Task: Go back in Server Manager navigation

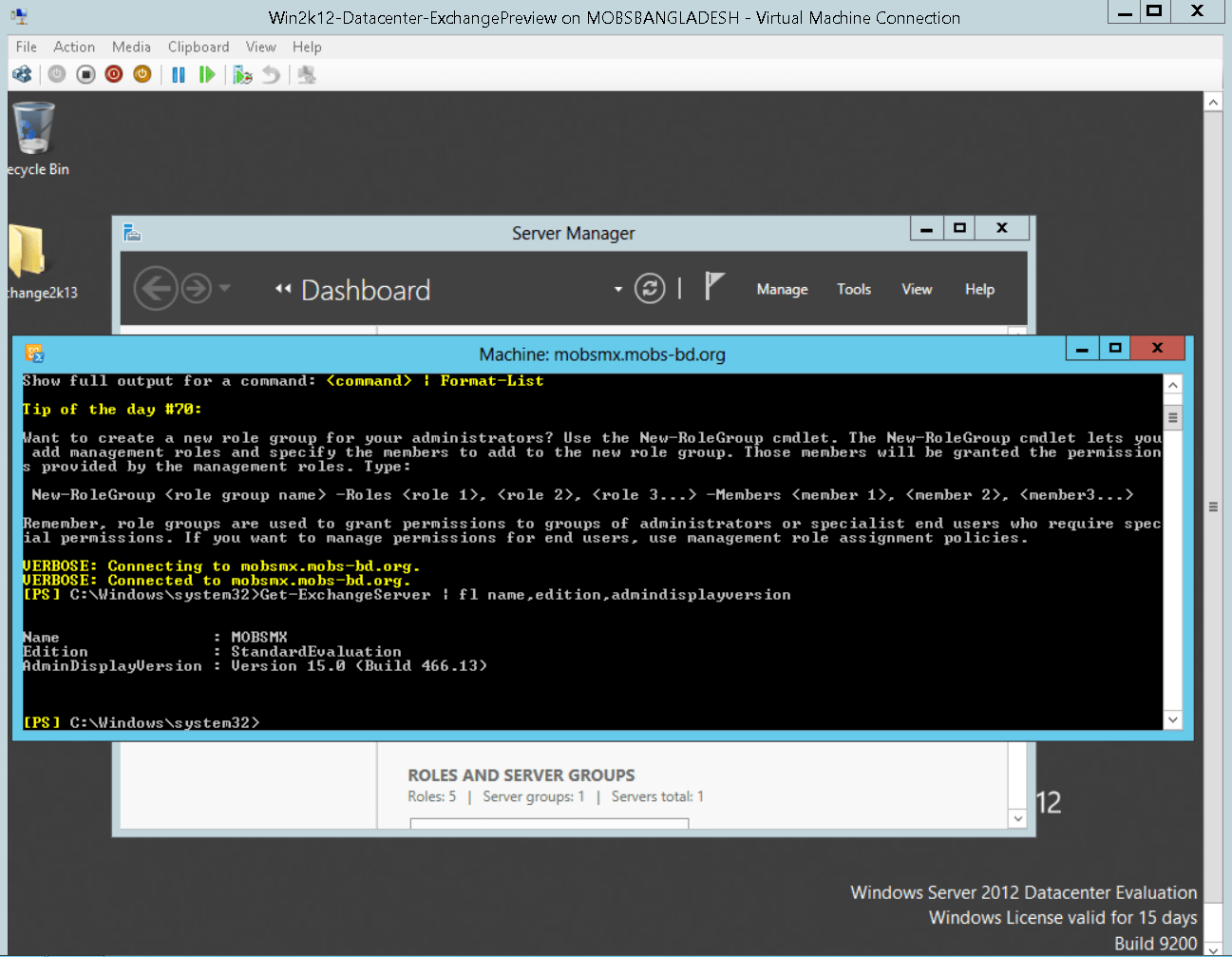Action: pos(156,288)
